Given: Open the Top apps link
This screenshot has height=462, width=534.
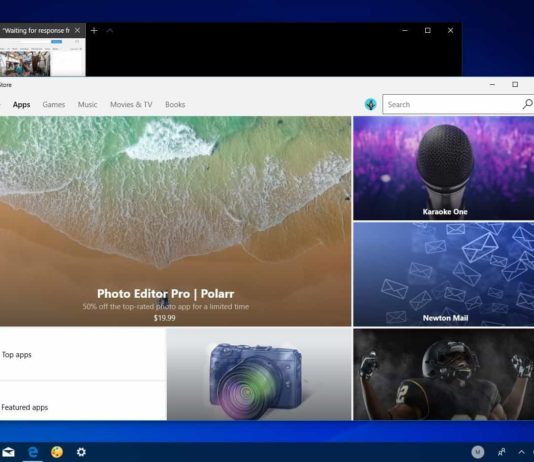Looking at the screenshot, I should (x=17, y=355).
